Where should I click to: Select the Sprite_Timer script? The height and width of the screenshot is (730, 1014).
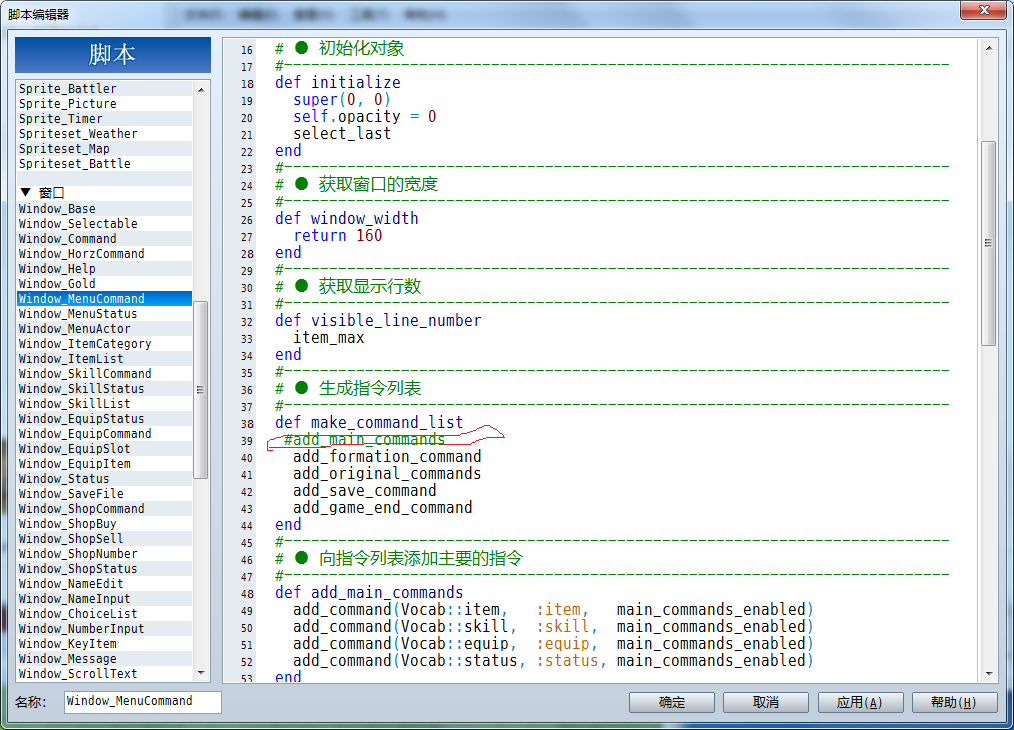[x=104, y=118]
